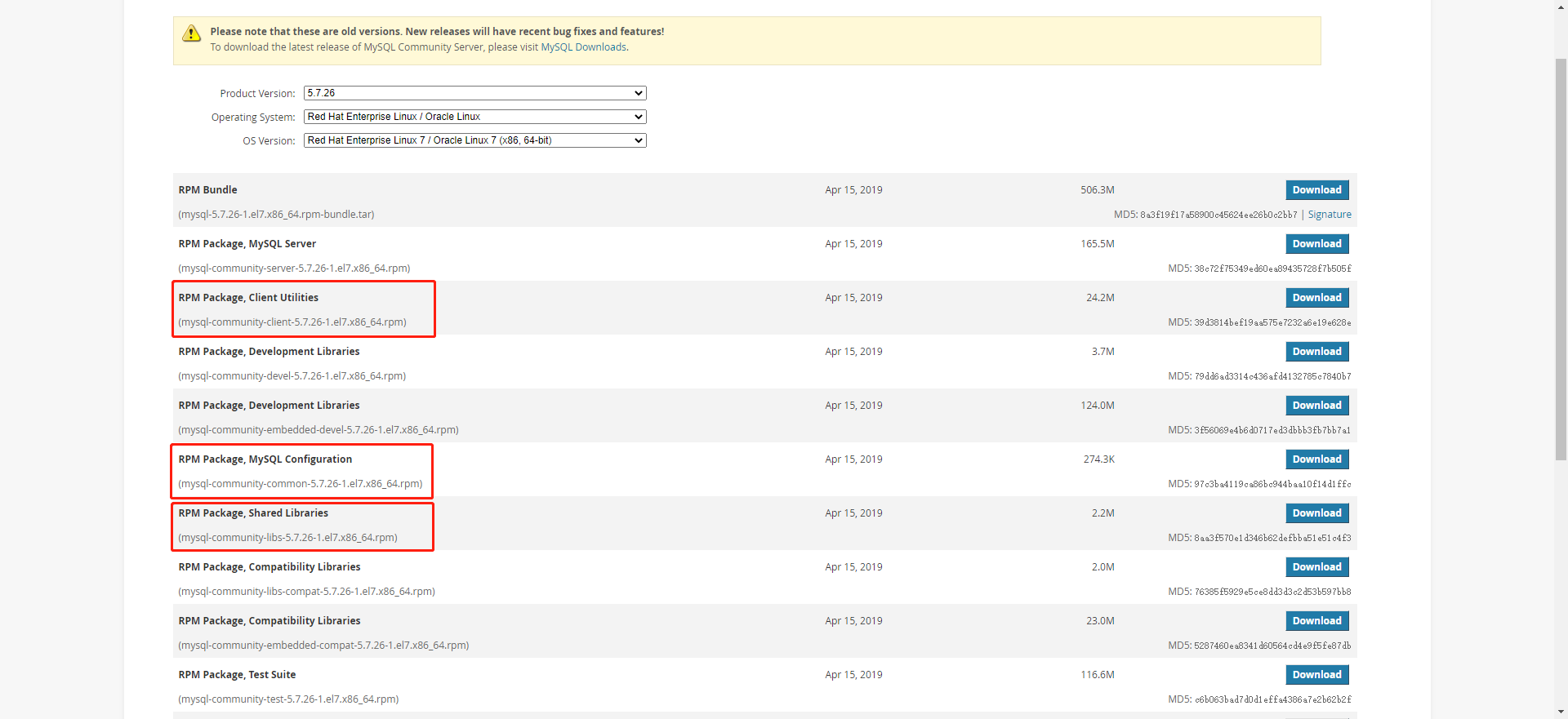Viewport: 1568px width, 719px height.
Task: Click the scrollbar down arrow
Action: tap(1561, 712)
